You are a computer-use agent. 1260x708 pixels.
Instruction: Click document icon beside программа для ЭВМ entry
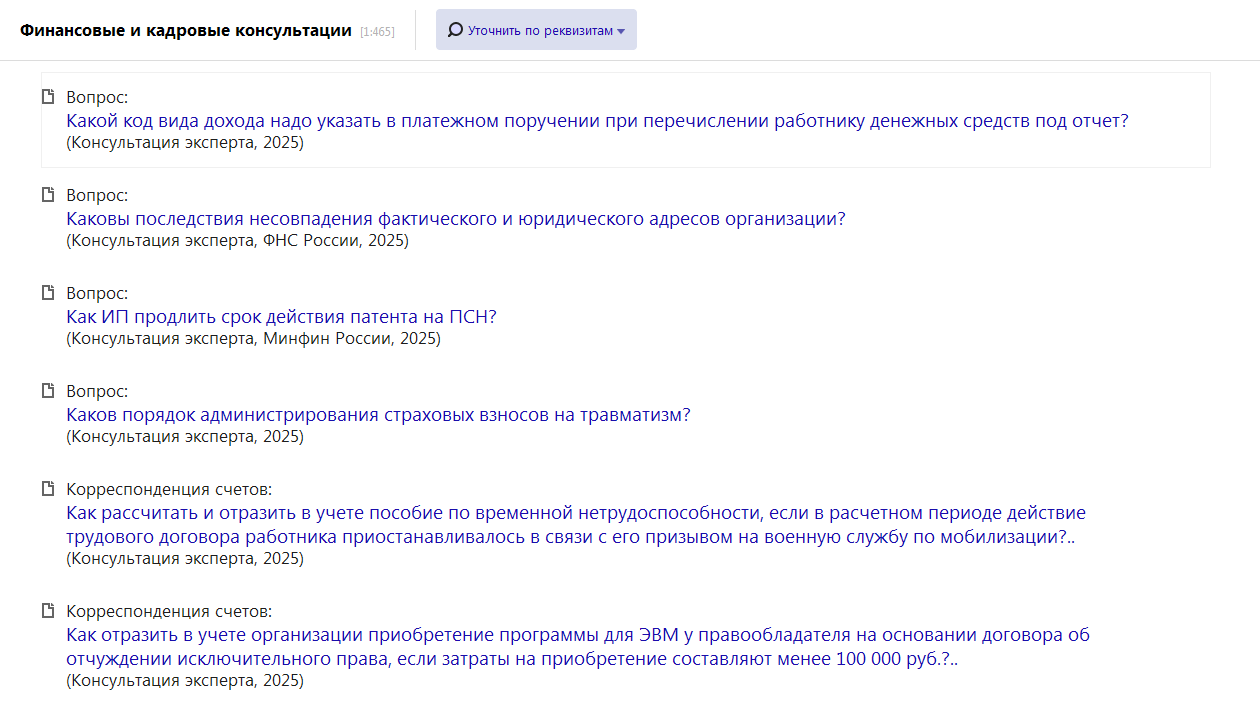coord(47,611)
